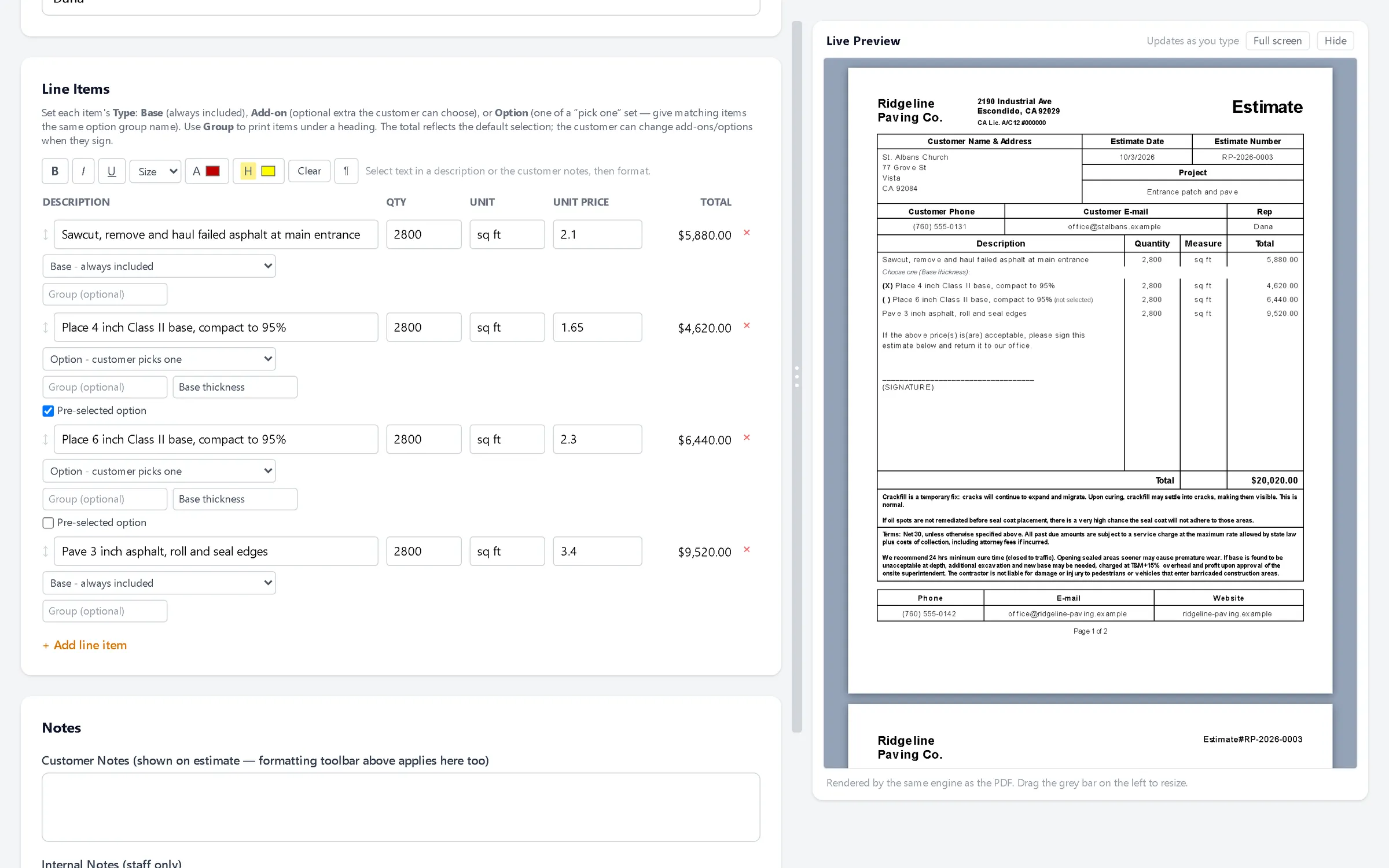Click the Estimate preview page thumbnail
This screenshot has height=868, width=1389.
(x=1090, y=381)
